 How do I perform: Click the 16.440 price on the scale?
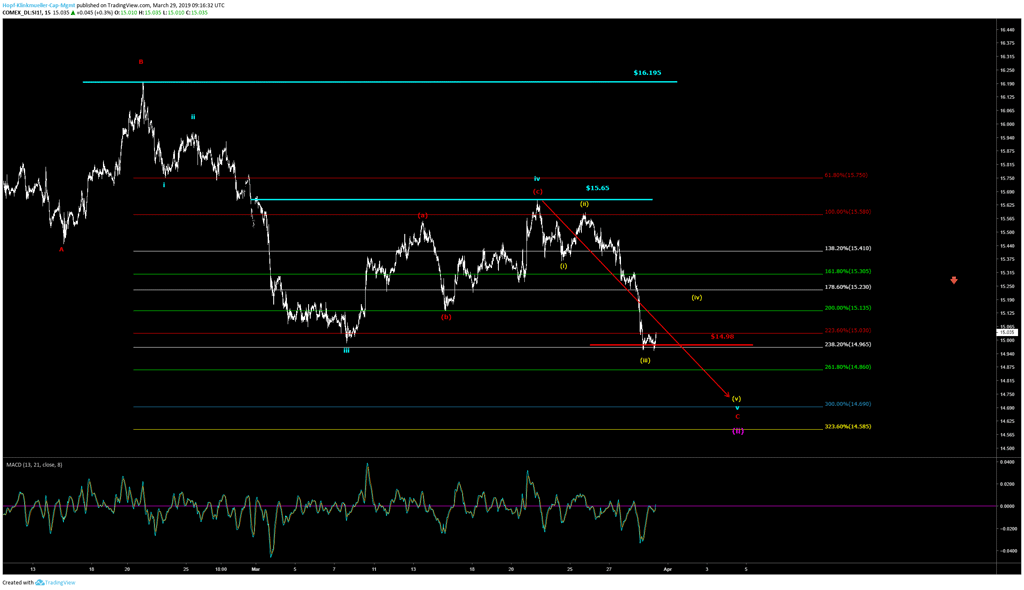coord(1007,29)
